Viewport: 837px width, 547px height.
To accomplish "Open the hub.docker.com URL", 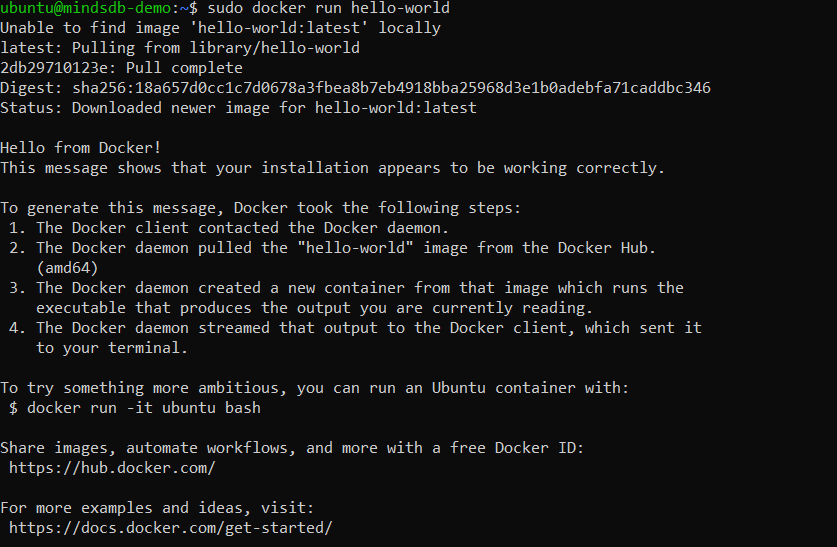I will (x=112, y=467).
